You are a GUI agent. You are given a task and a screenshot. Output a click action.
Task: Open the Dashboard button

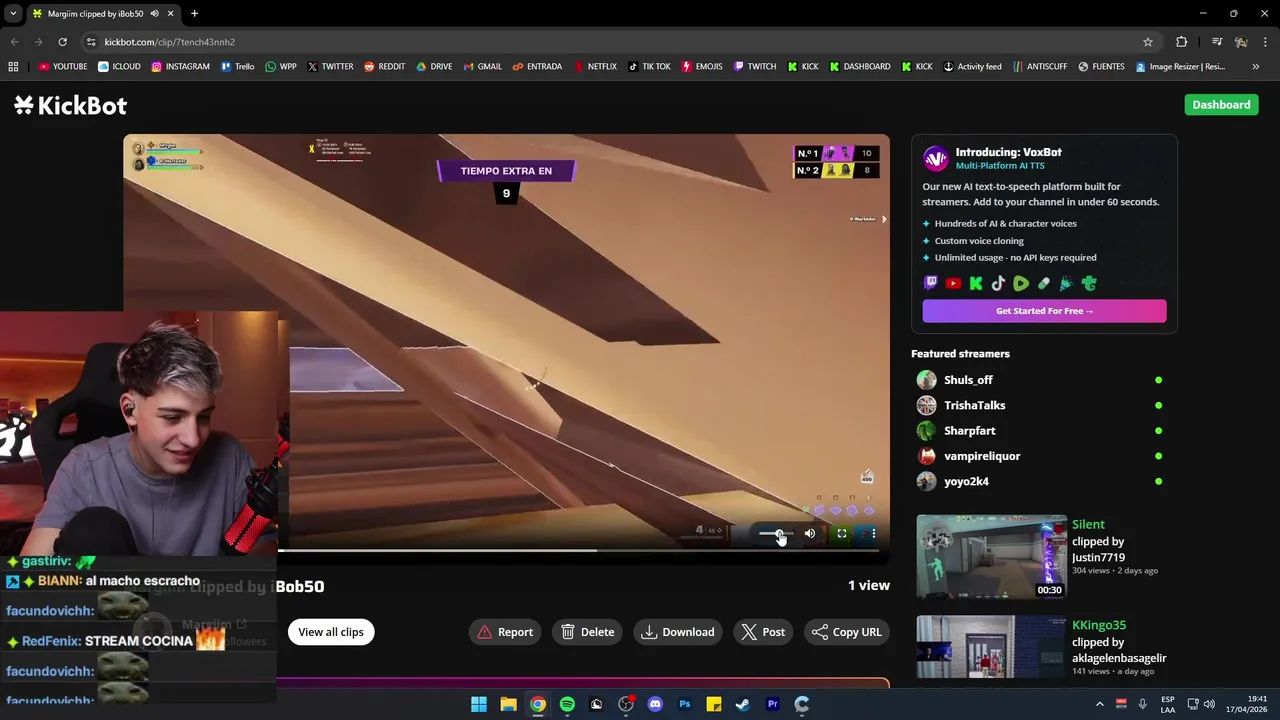coord(1221,105)
